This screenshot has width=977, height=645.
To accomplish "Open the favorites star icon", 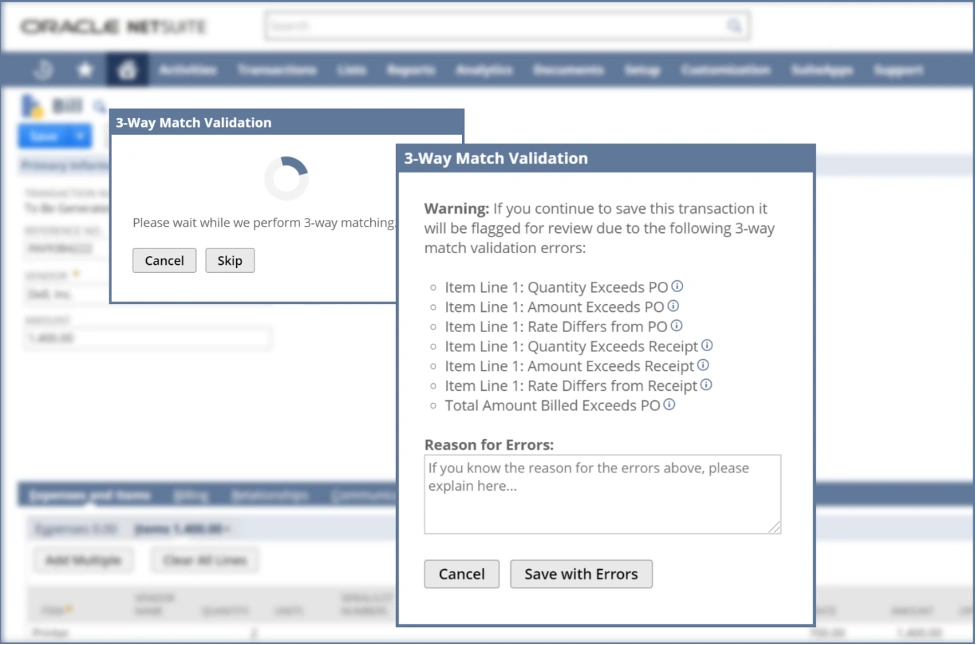I will pos(85,70).
